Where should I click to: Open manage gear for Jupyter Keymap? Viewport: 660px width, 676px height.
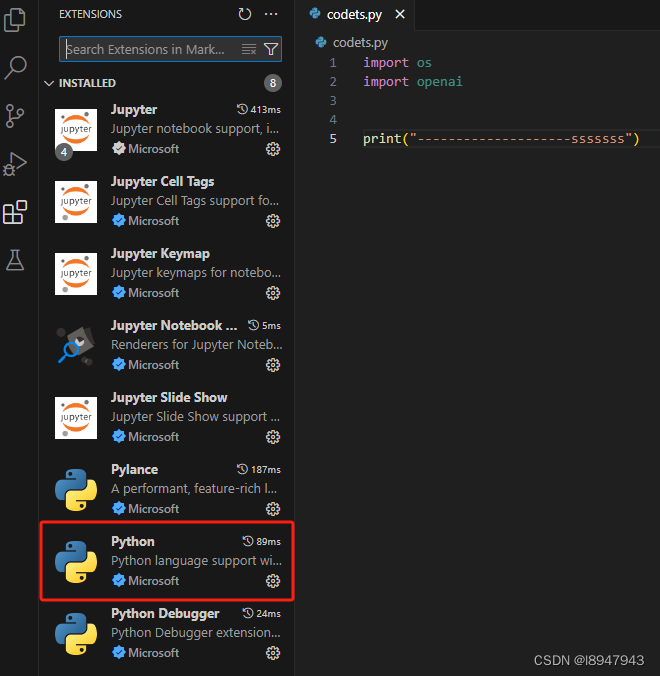273,293
